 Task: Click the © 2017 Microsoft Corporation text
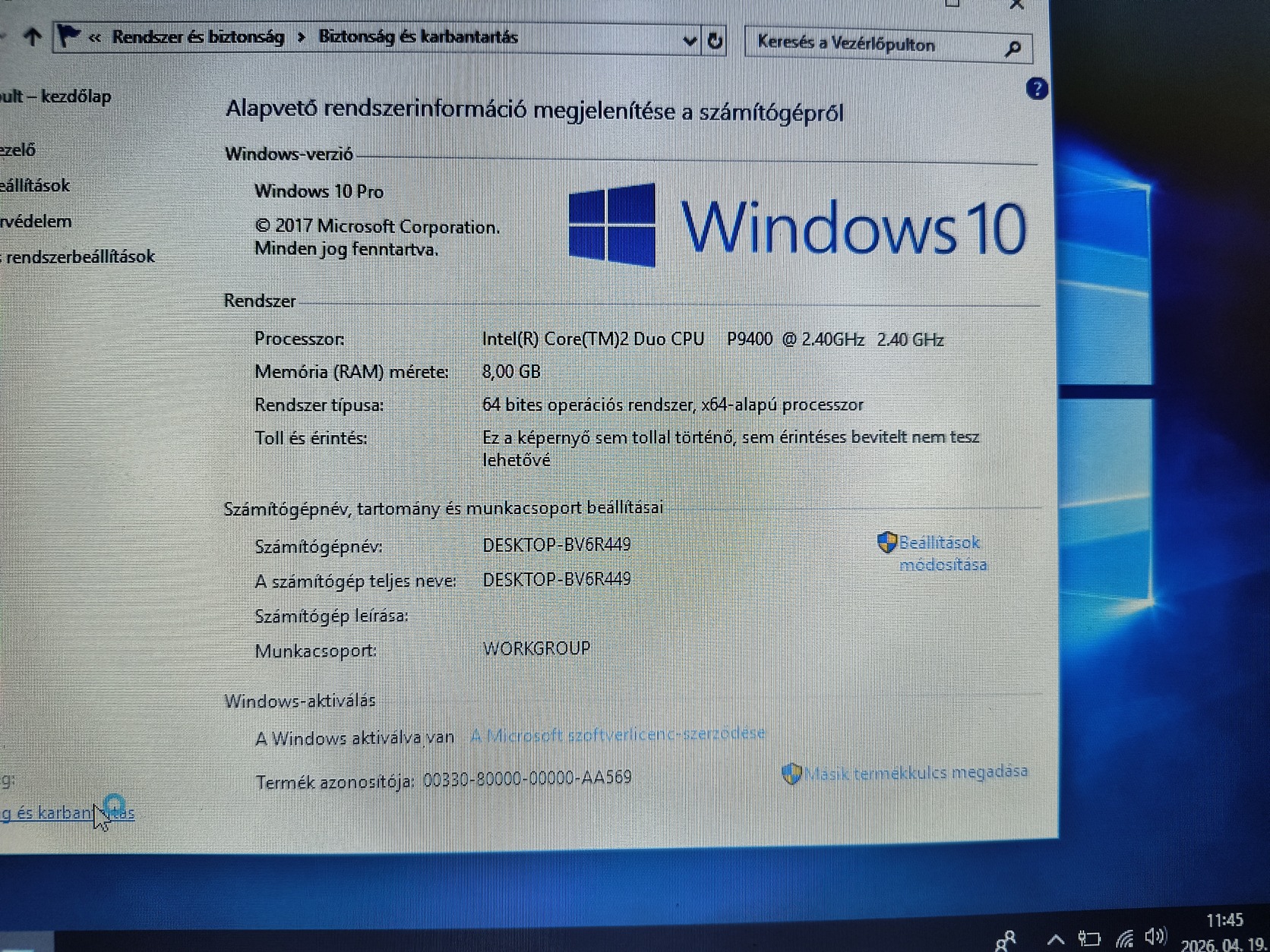point(378,226)
